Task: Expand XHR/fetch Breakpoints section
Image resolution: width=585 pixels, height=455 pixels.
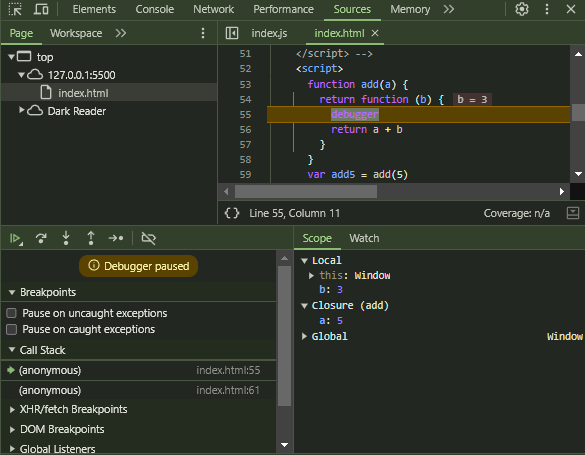Action: 12,410
